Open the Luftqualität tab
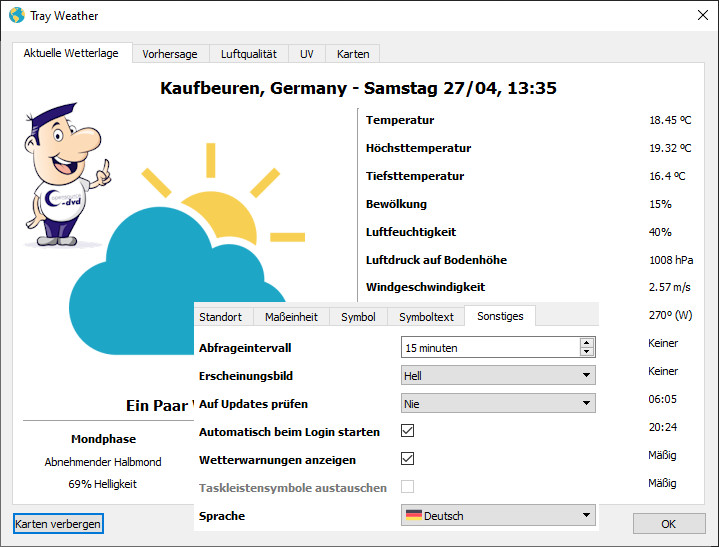This screenshot has height=547, width=719. (248, 54)
